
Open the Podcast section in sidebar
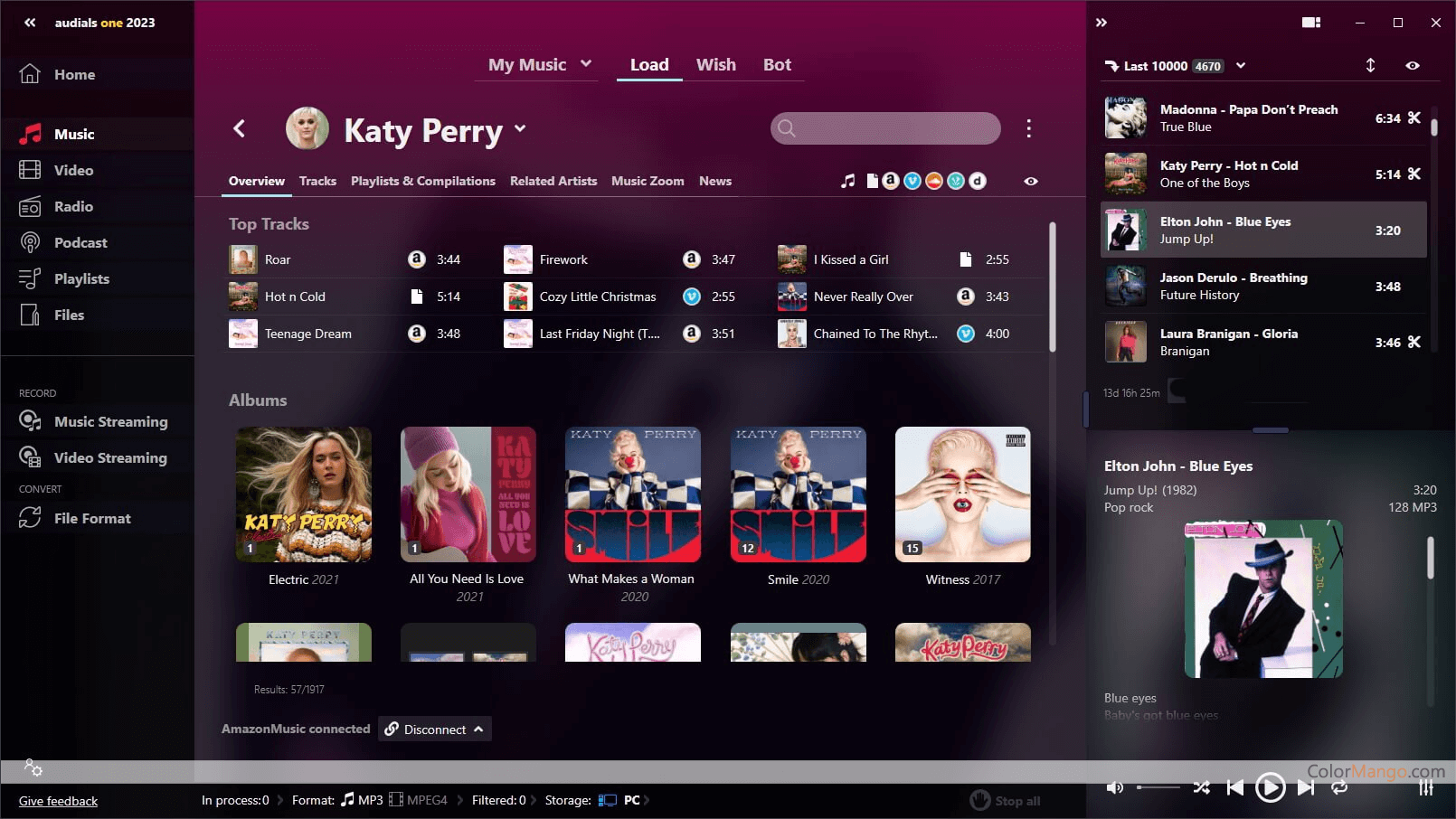click(x=80, y=242)
